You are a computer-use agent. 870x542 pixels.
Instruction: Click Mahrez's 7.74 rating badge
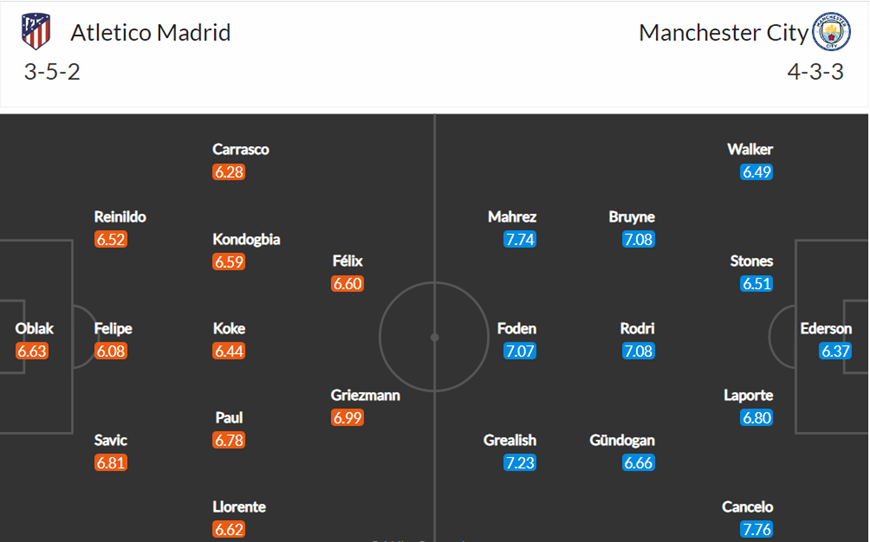tap(519, 240)
